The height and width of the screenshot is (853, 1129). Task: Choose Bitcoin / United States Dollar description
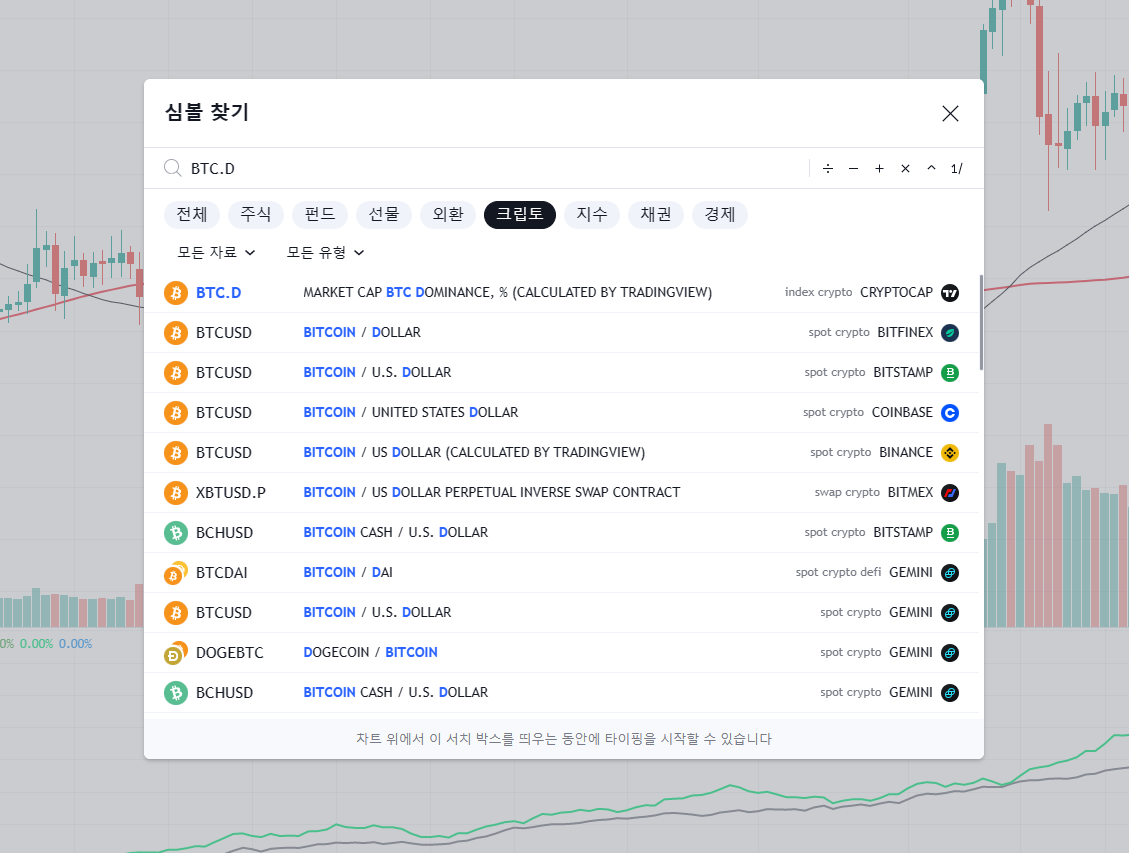click(x=410, y=412)
